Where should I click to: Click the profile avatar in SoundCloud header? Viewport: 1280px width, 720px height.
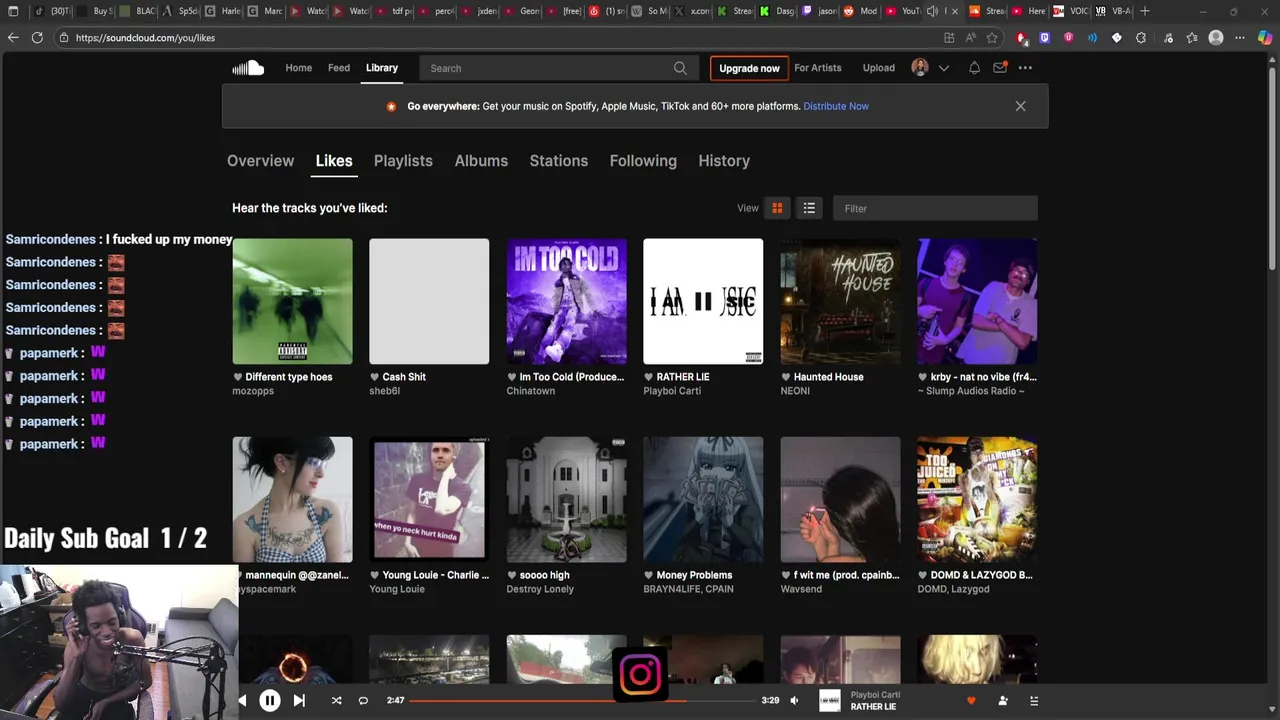pyautogui.click(x=920, y=67)
